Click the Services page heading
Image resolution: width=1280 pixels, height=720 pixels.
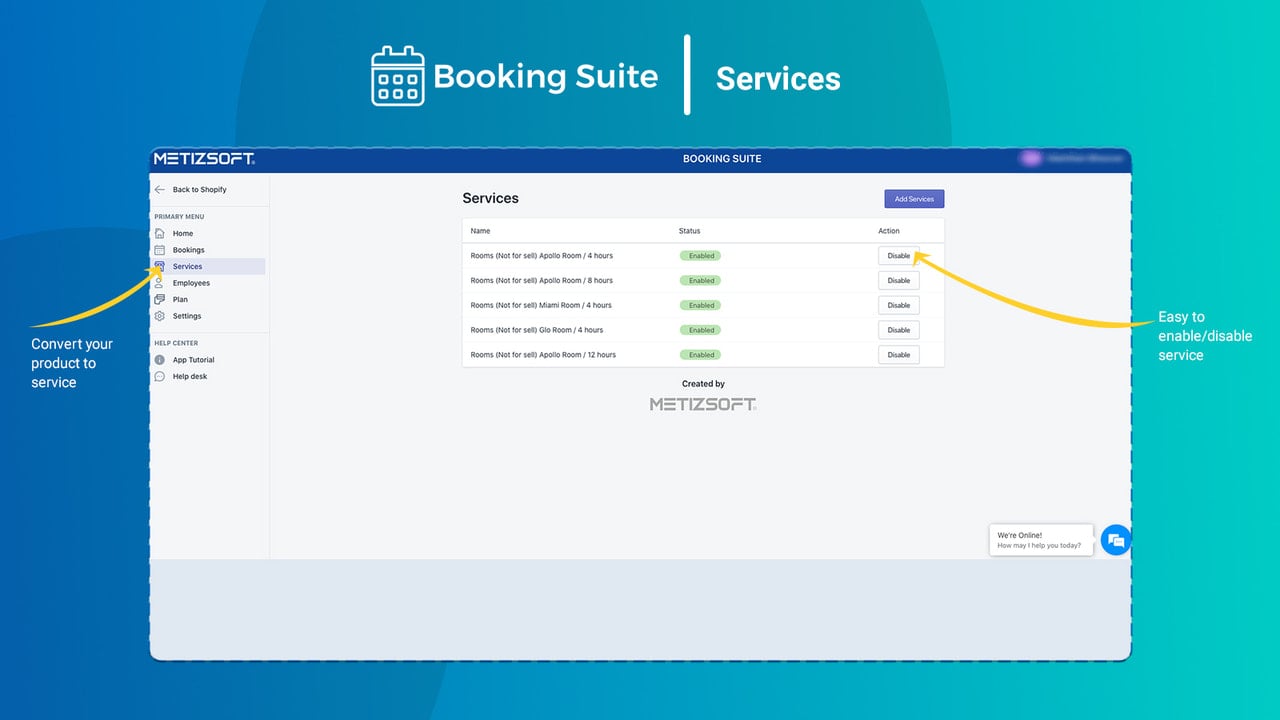point(491,198)
